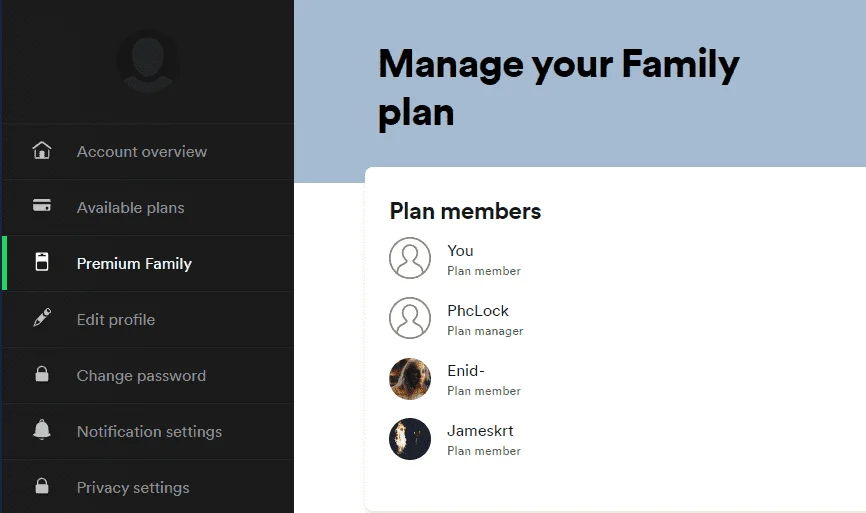Click the card icon beside Available plans
Image resolution: width=866 pixels, height=513 pixels.
pos(42,205)
